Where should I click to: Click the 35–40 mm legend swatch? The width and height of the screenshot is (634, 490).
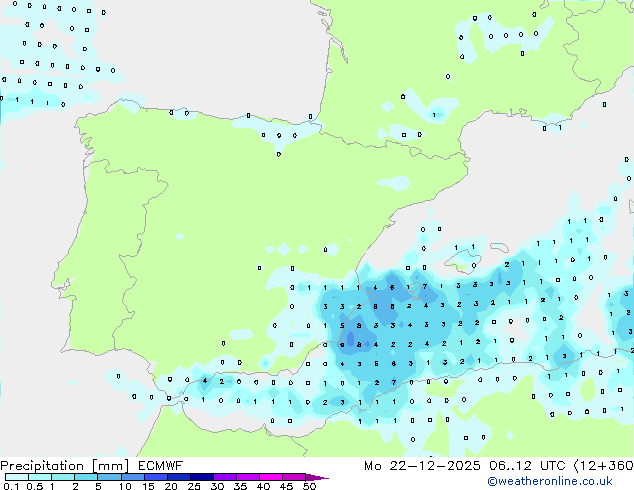[247, 477]
